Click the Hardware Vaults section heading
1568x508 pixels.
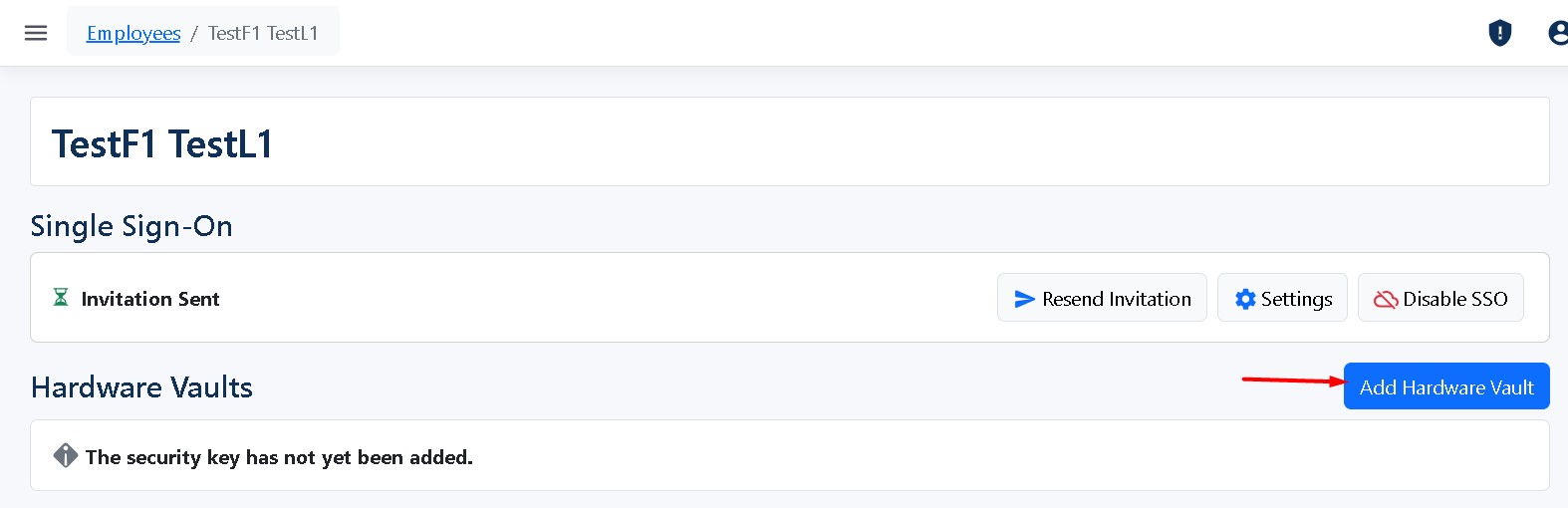(x=141, y=387)
